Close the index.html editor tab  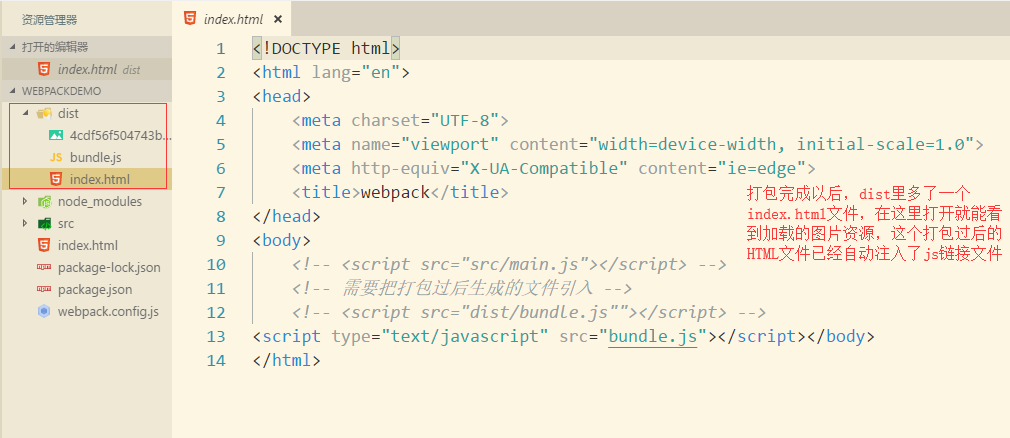click(278, 19)
